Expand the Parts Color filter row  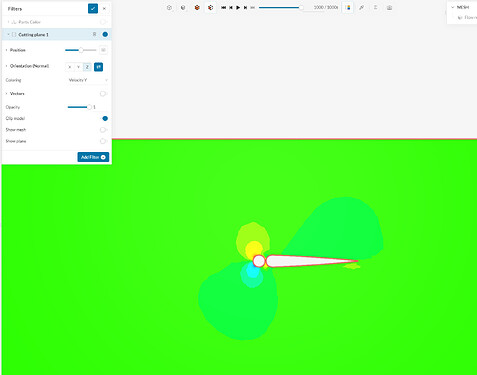[x=8, y=22]
